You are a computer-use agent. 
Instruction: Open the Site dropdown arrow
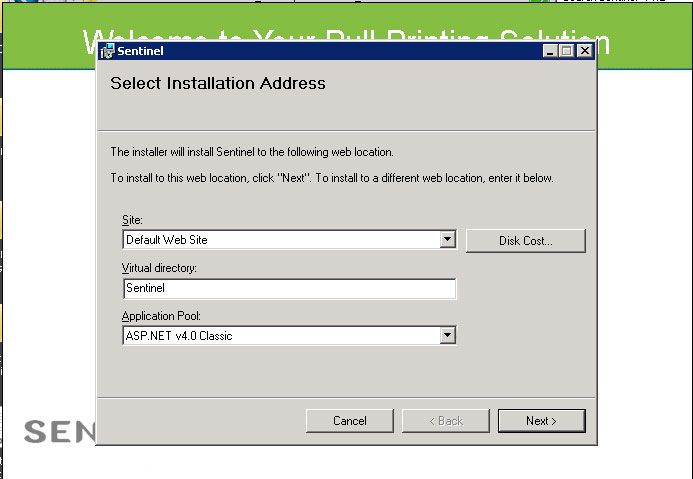448,240
